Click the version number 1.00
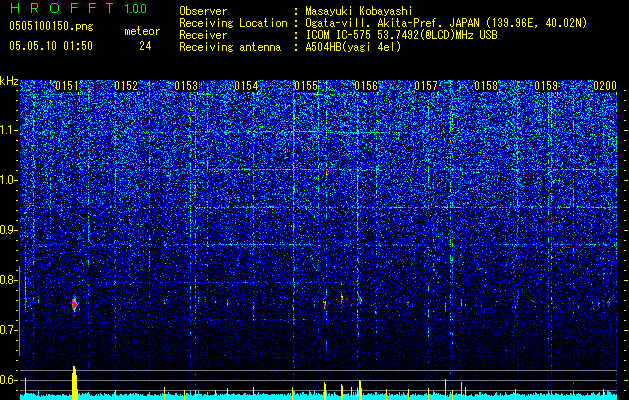Image resolution: width=629 pixels, height=400 pixels. [135, 8]
